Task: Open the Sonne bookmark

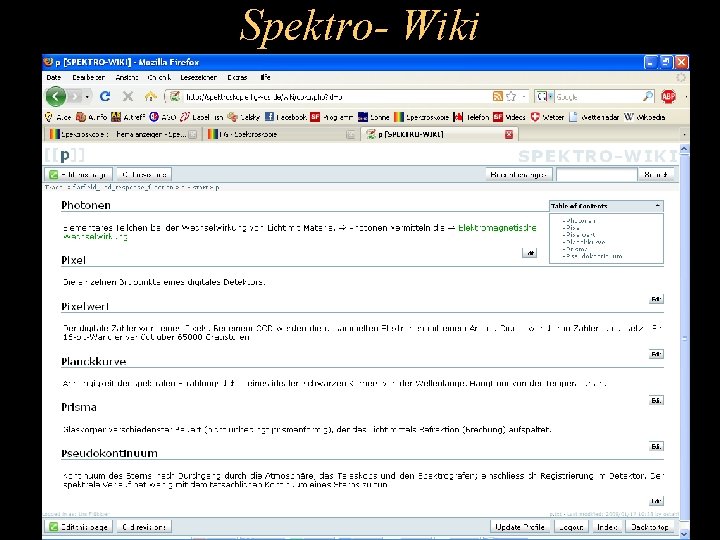Action: click(373, 117)
